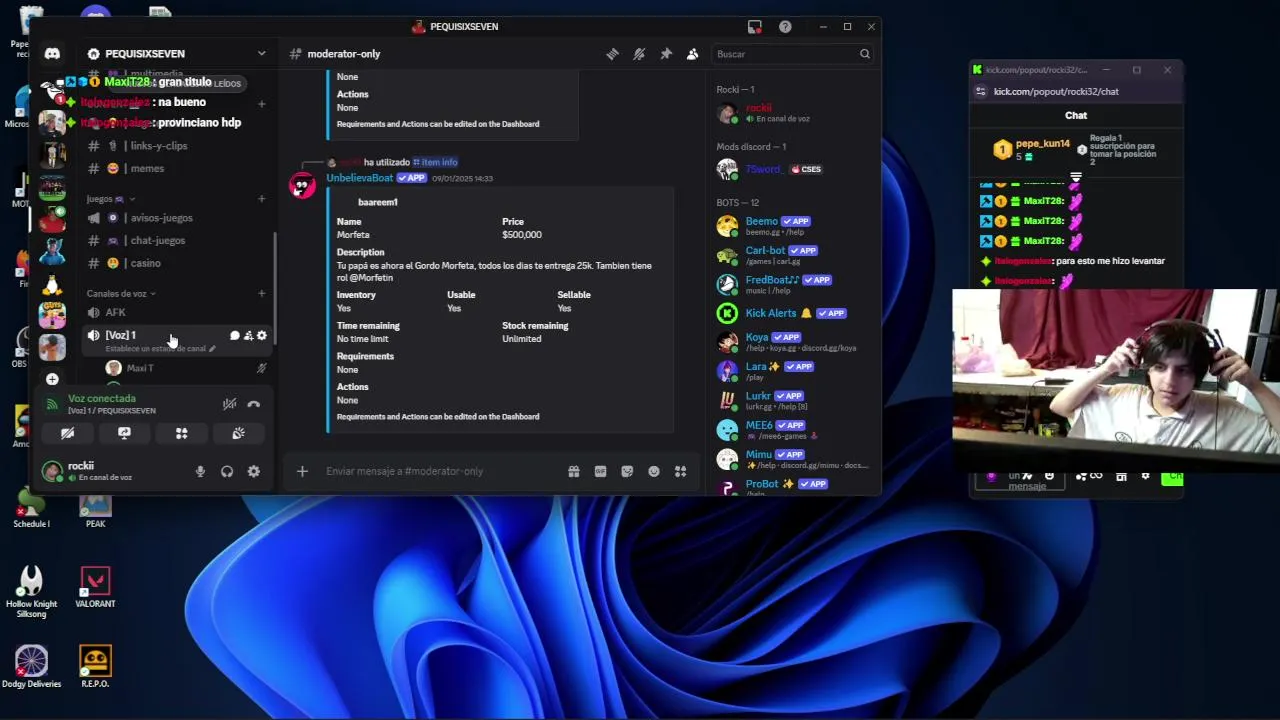Click the Kick window address bar URL
The height and width of the screenshot is (720, 1280).
point(1056,92)
